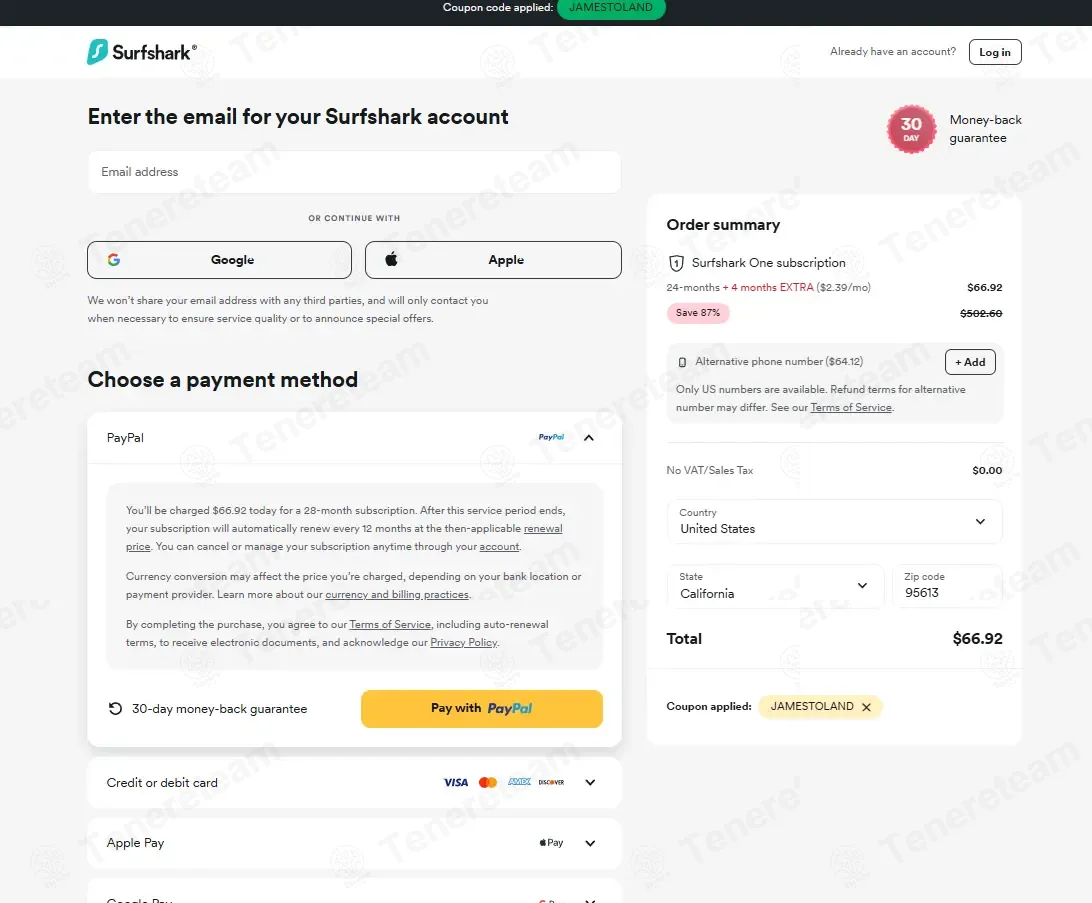Expand the Credit or debit card option
Screen dimensions: 1092x903
(590, 783)
